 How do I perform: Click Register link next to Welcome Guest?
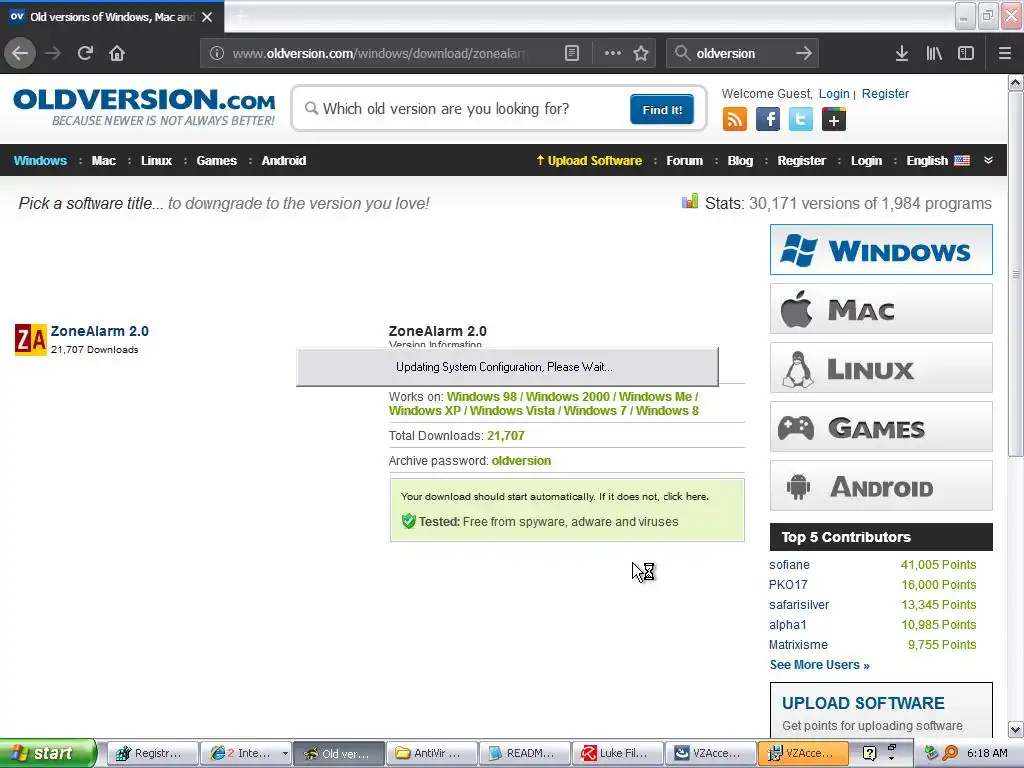point(885,93)
